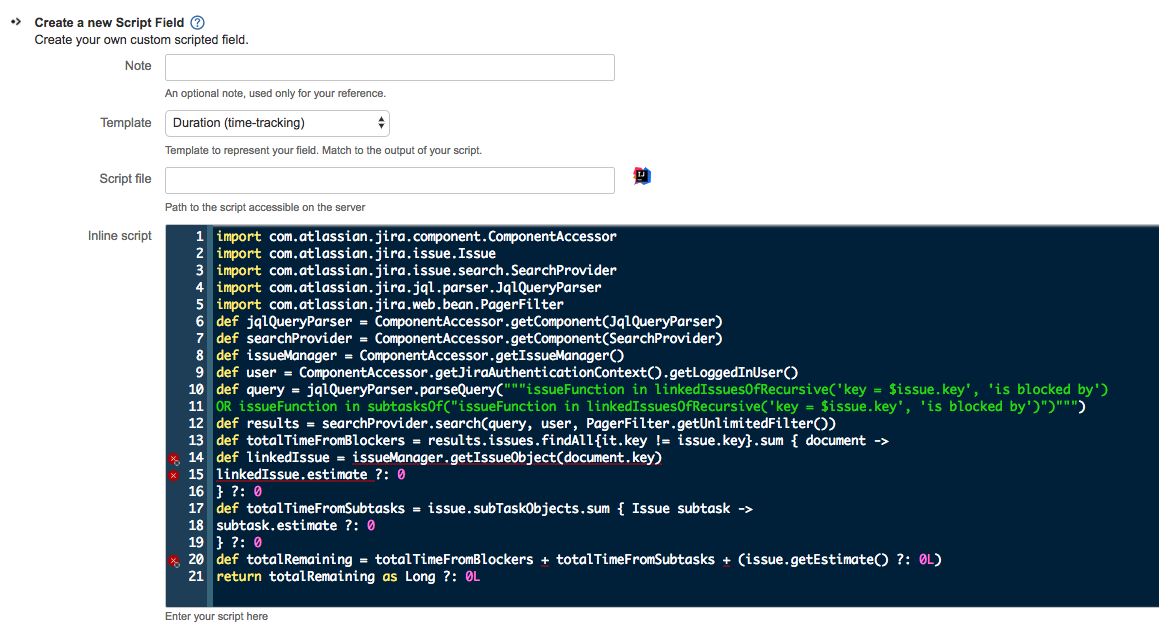The image size is (1159, 626).
Task: Click line number 1 in the editor gutter
Action: [197, 236]
